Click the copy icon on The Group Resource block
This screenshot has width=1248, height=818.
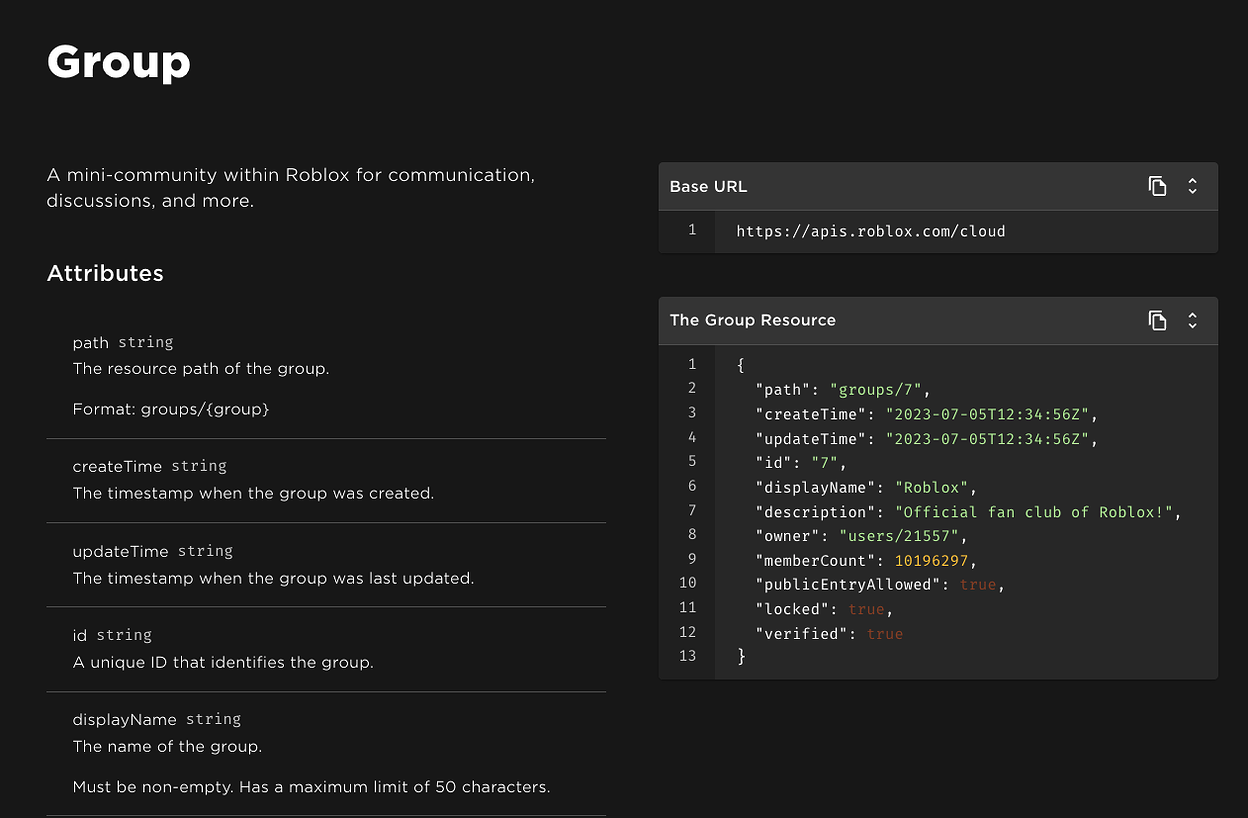(x=1157, y=320)
